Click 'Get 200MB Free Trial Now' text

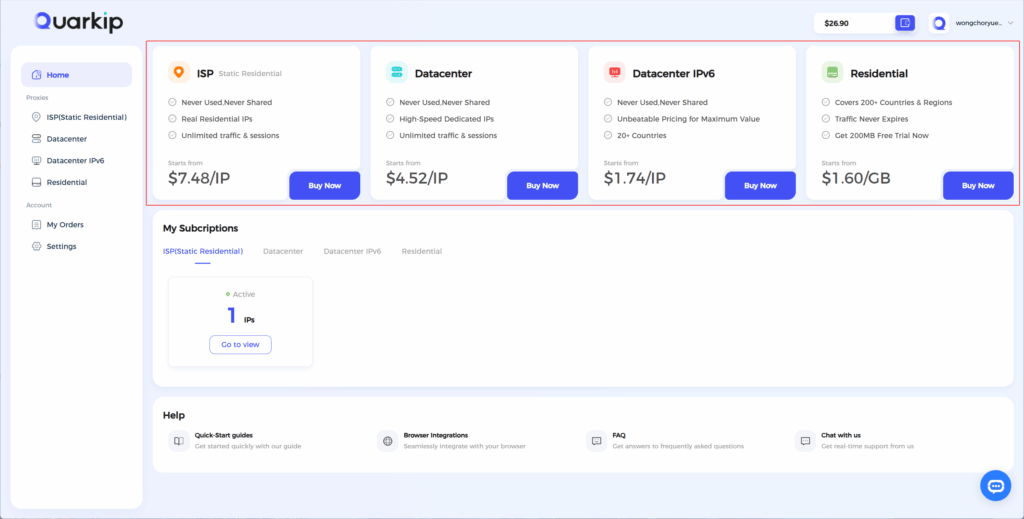tap(882, 136)
